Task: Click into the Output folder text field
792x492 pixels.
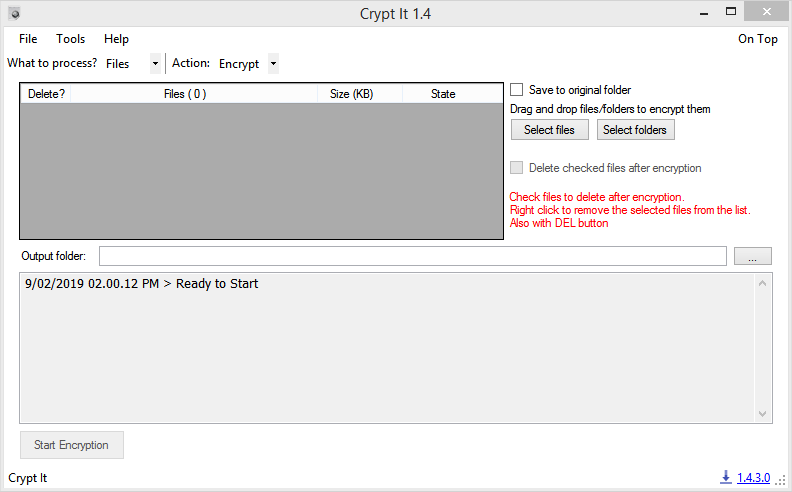Action: 413,256
